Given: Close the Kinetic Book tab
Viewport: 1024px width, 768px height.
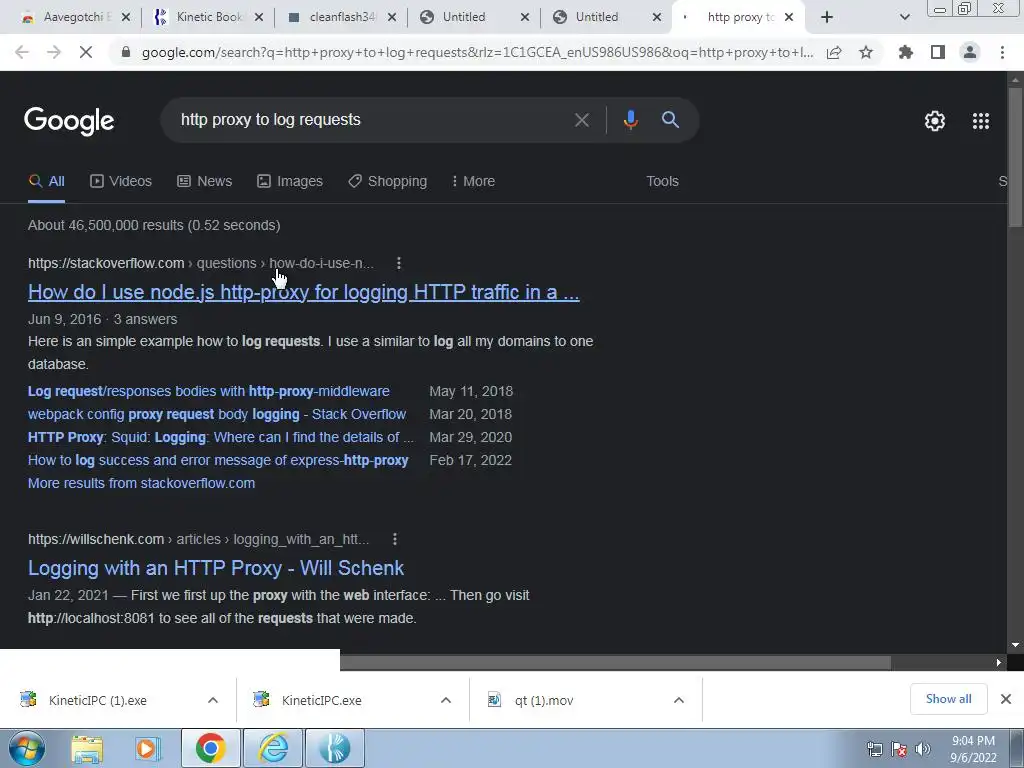Looking at the screenshot, I should click(x=259, y=18).
